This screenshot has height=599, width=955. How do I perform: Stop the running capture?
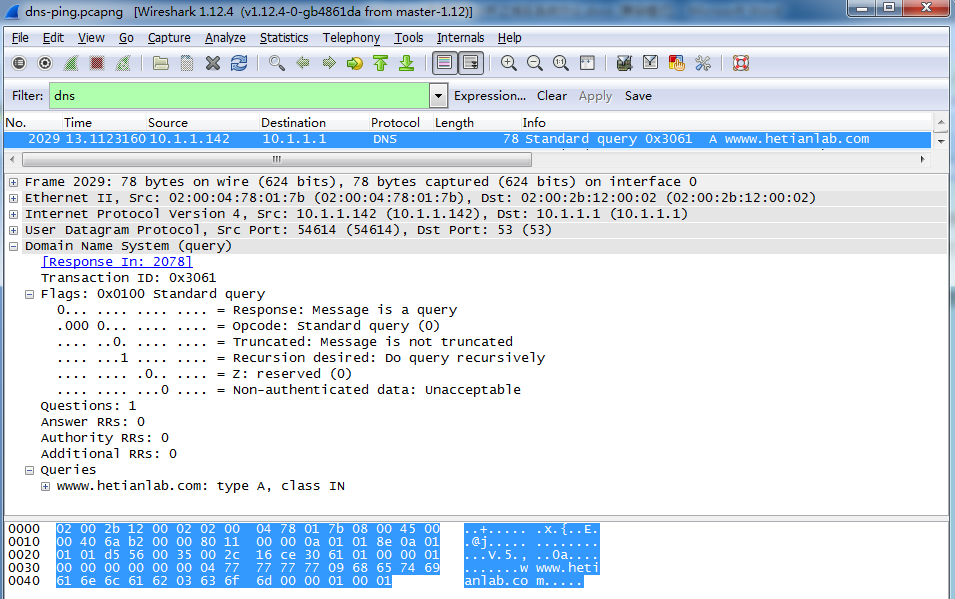97,63
